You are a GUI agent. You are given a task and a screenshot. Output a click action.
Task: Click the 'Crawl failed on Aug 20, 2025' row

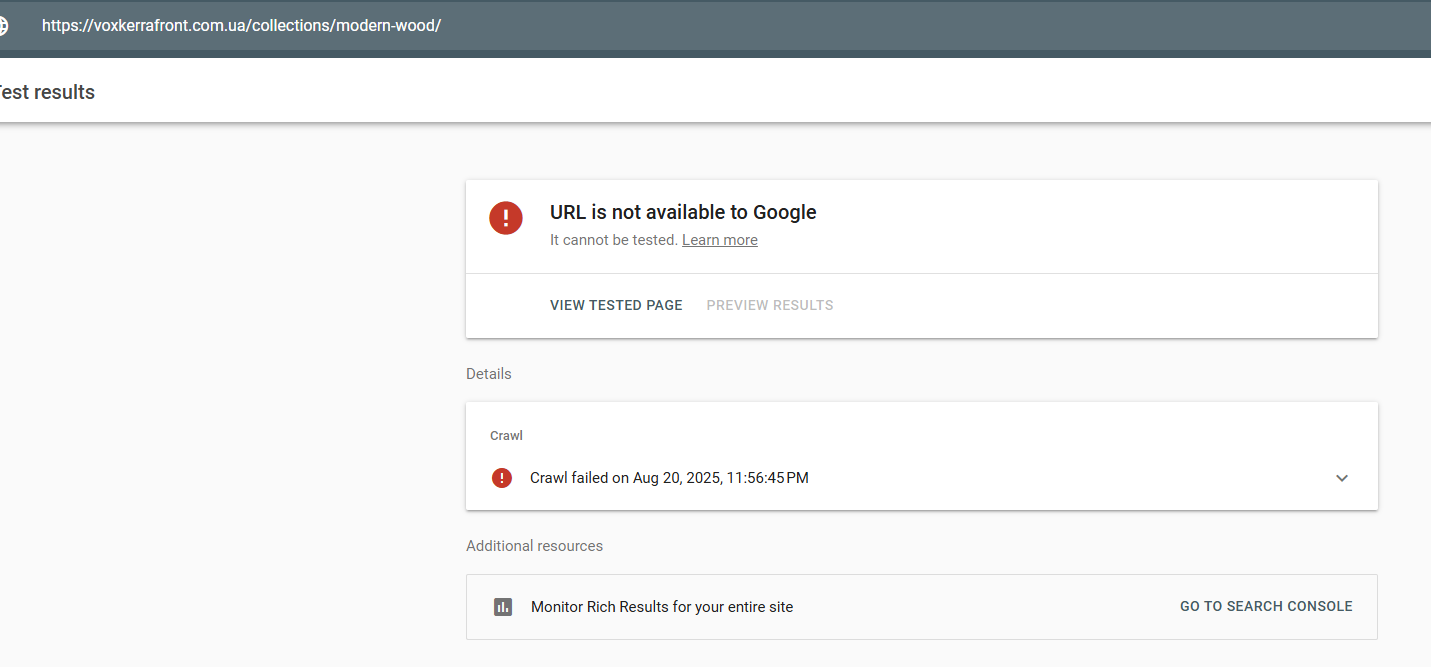click(922, 478)
